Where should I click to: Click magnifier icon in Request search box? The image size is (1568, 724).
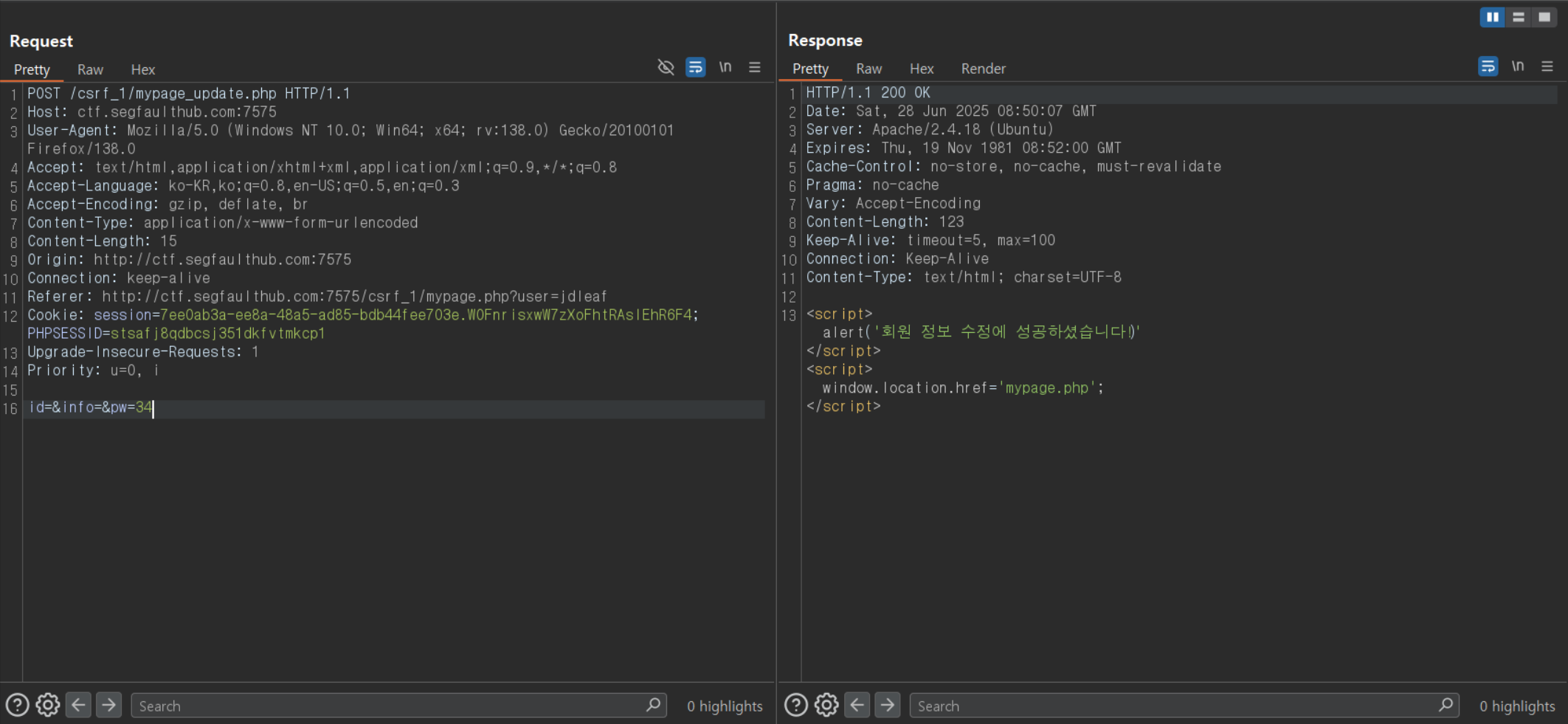pos(653,705)
